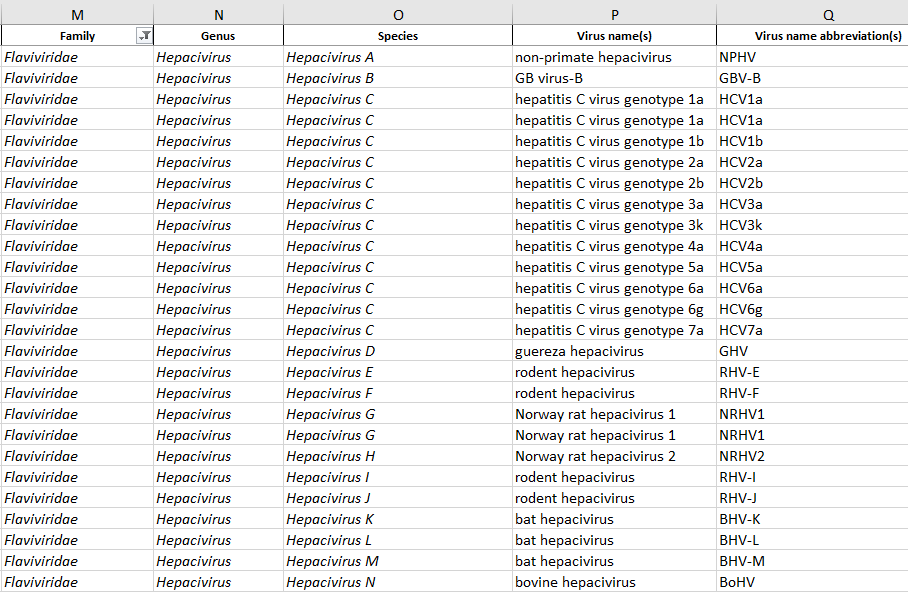Viewport: 908px width, 592px height.
Task: Select column N header
Action: 218,14
